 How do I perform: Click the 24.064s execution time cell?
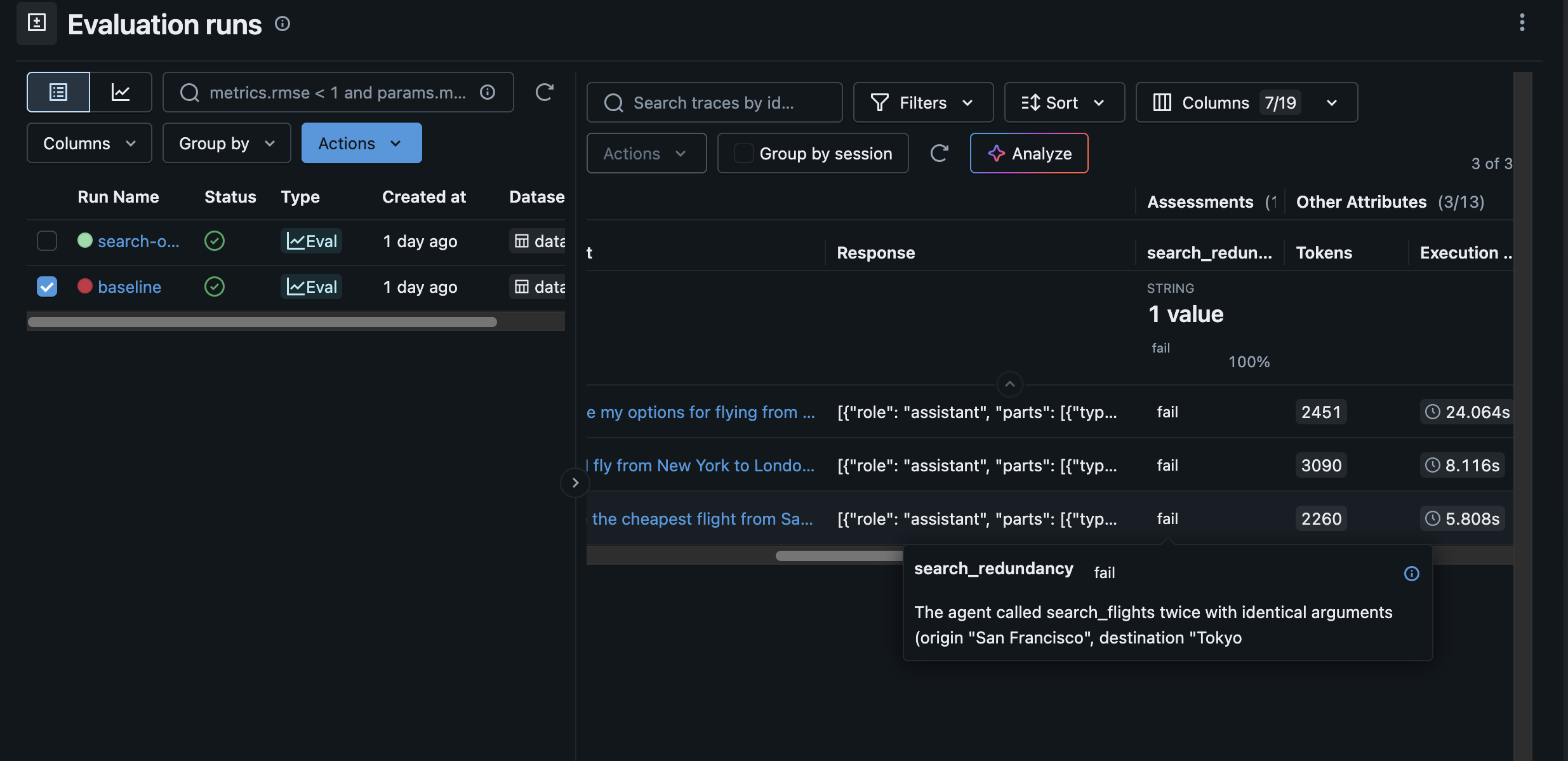tap(1467, 412)
